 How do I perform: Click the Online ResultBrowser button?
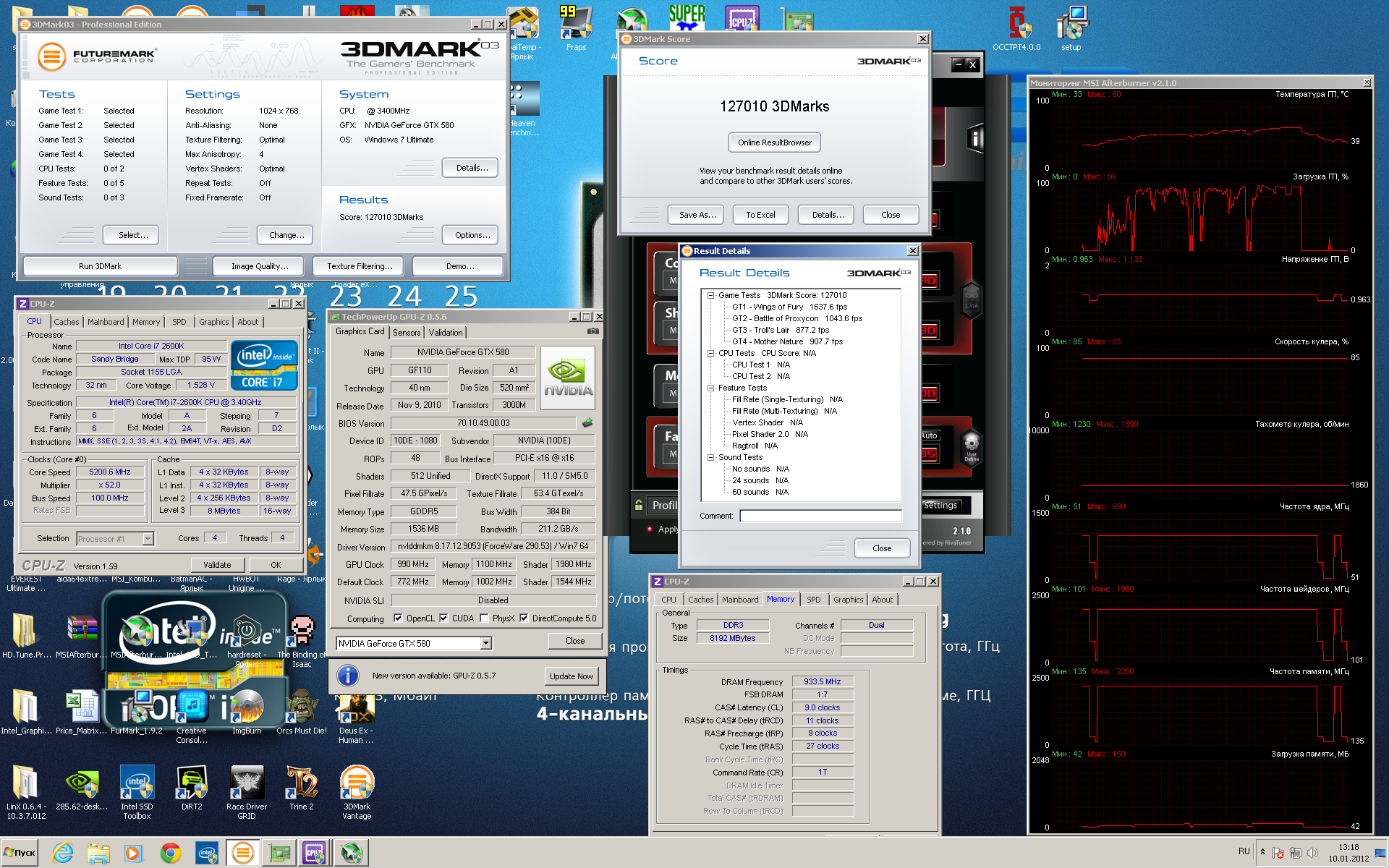tap(775, 142)
